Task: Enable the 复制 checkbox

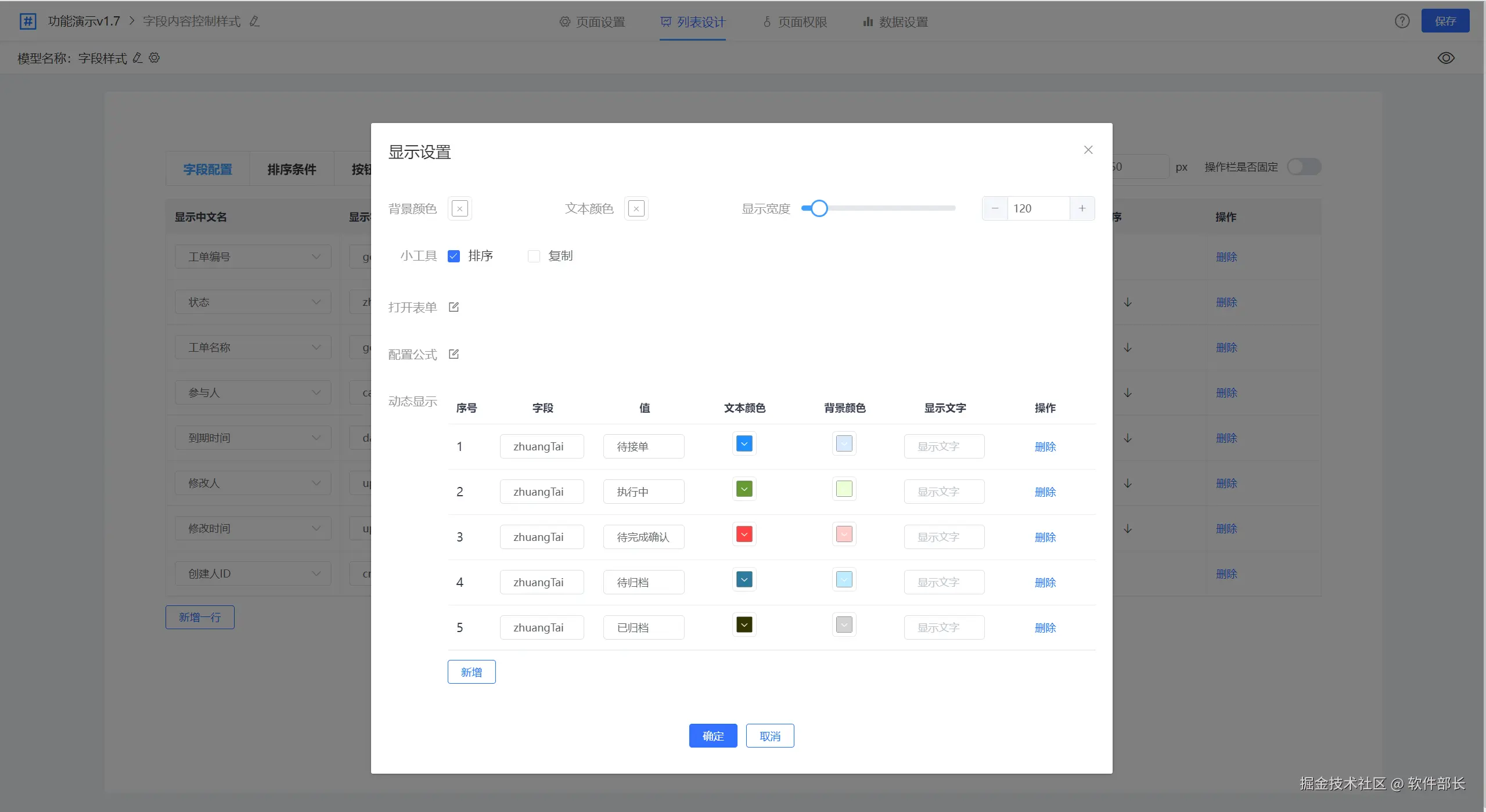Action: coord(534,256)
